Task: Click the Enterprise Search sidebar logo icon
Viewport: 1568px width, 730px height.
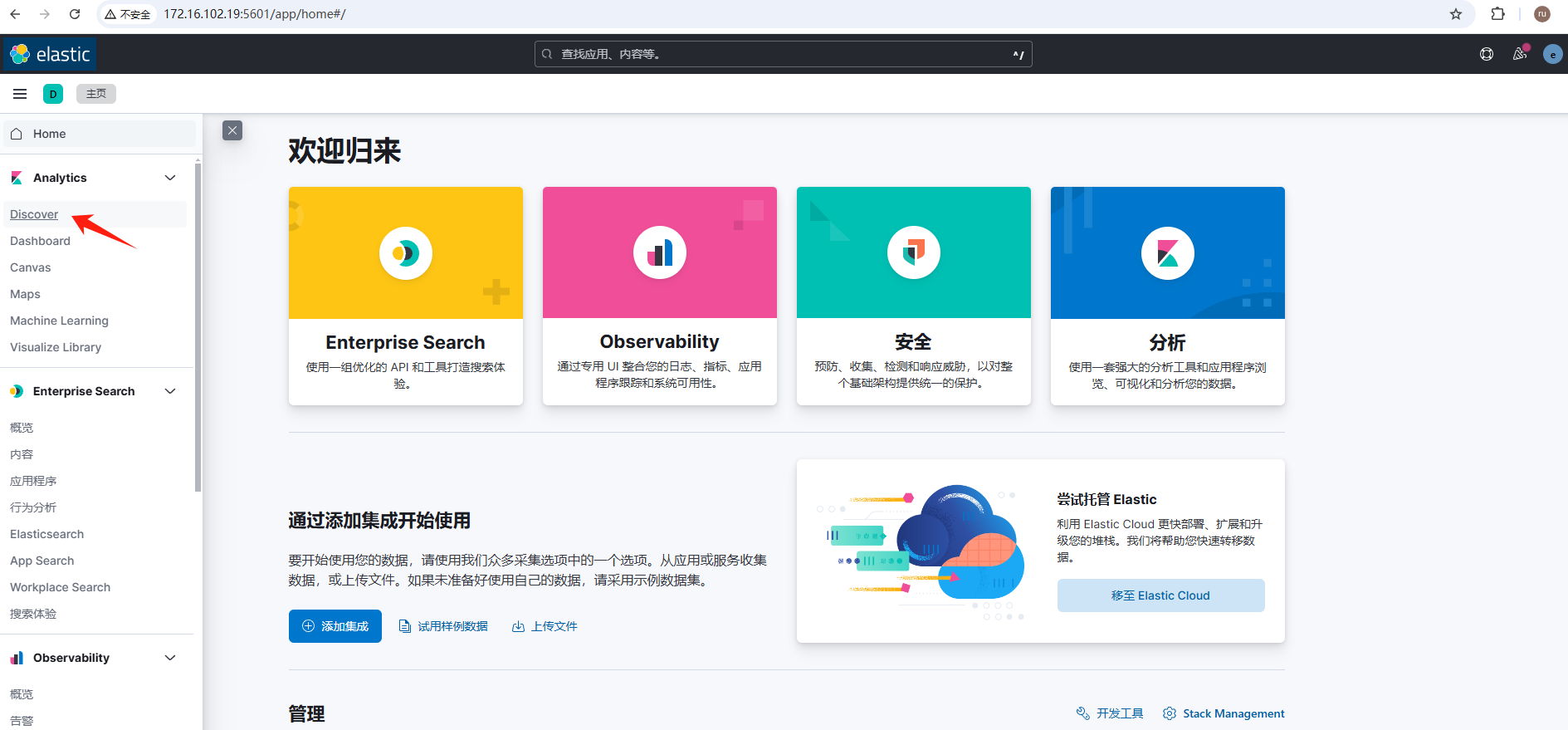Action: pyautogui.click(x=17, y=391)
